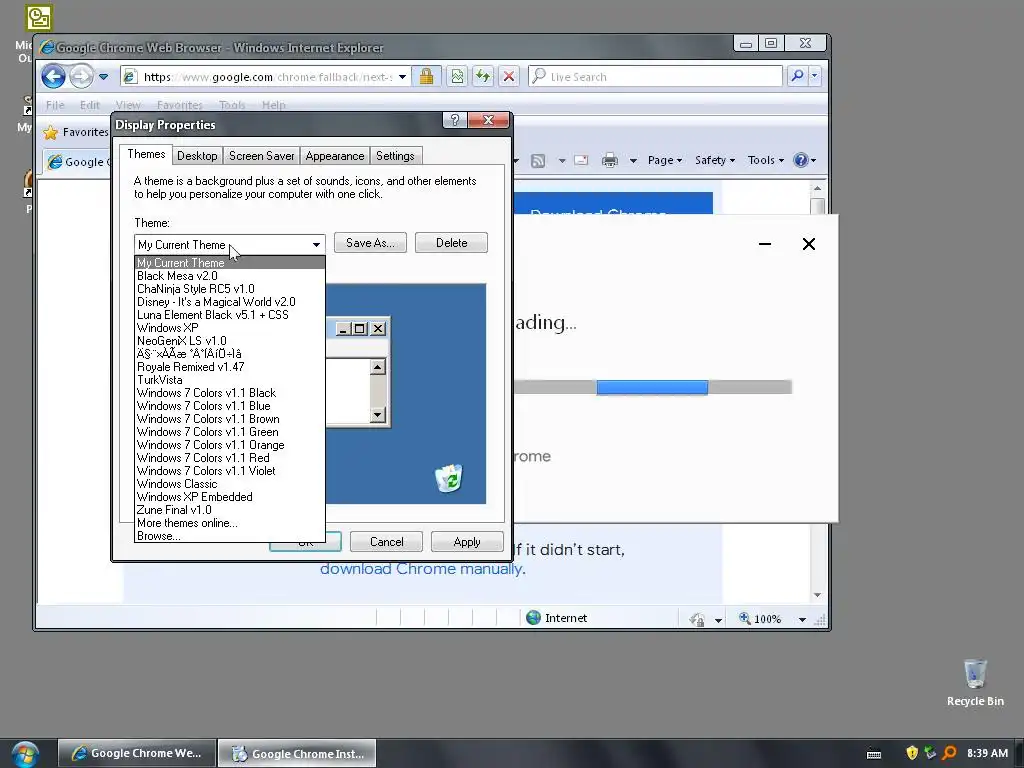Switch to the Desktop tab
The height and width of the screenshot is (768, 1024).
coord(197,156)
